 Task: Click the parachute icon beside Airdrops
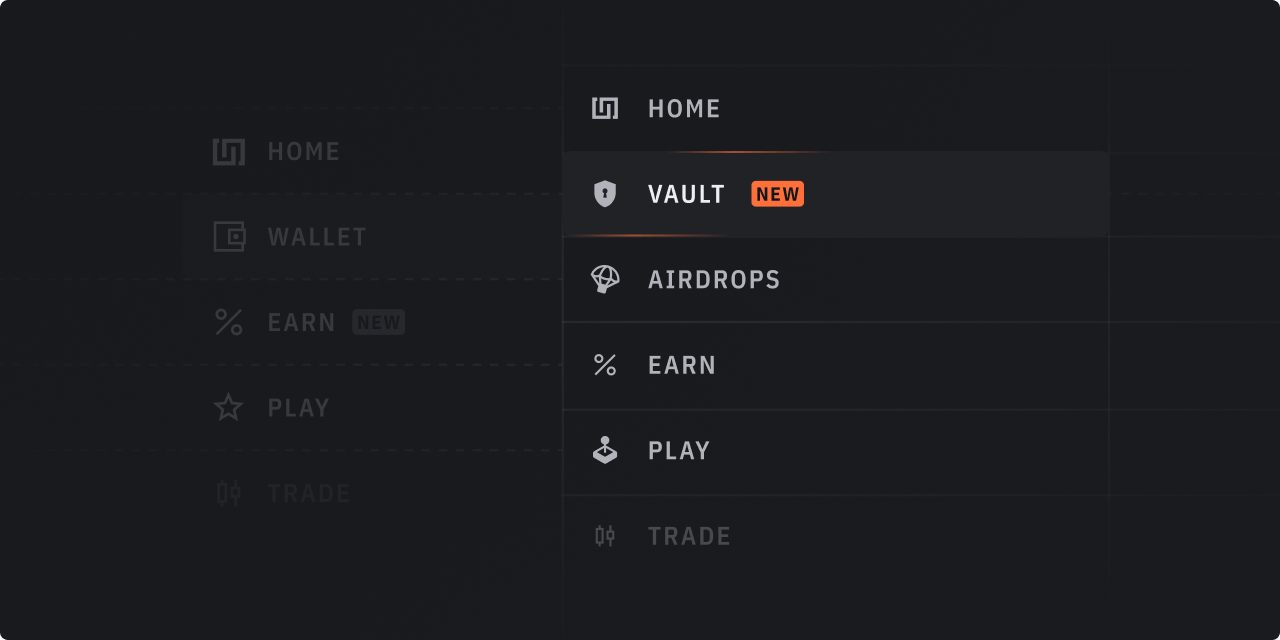[605, 279]
